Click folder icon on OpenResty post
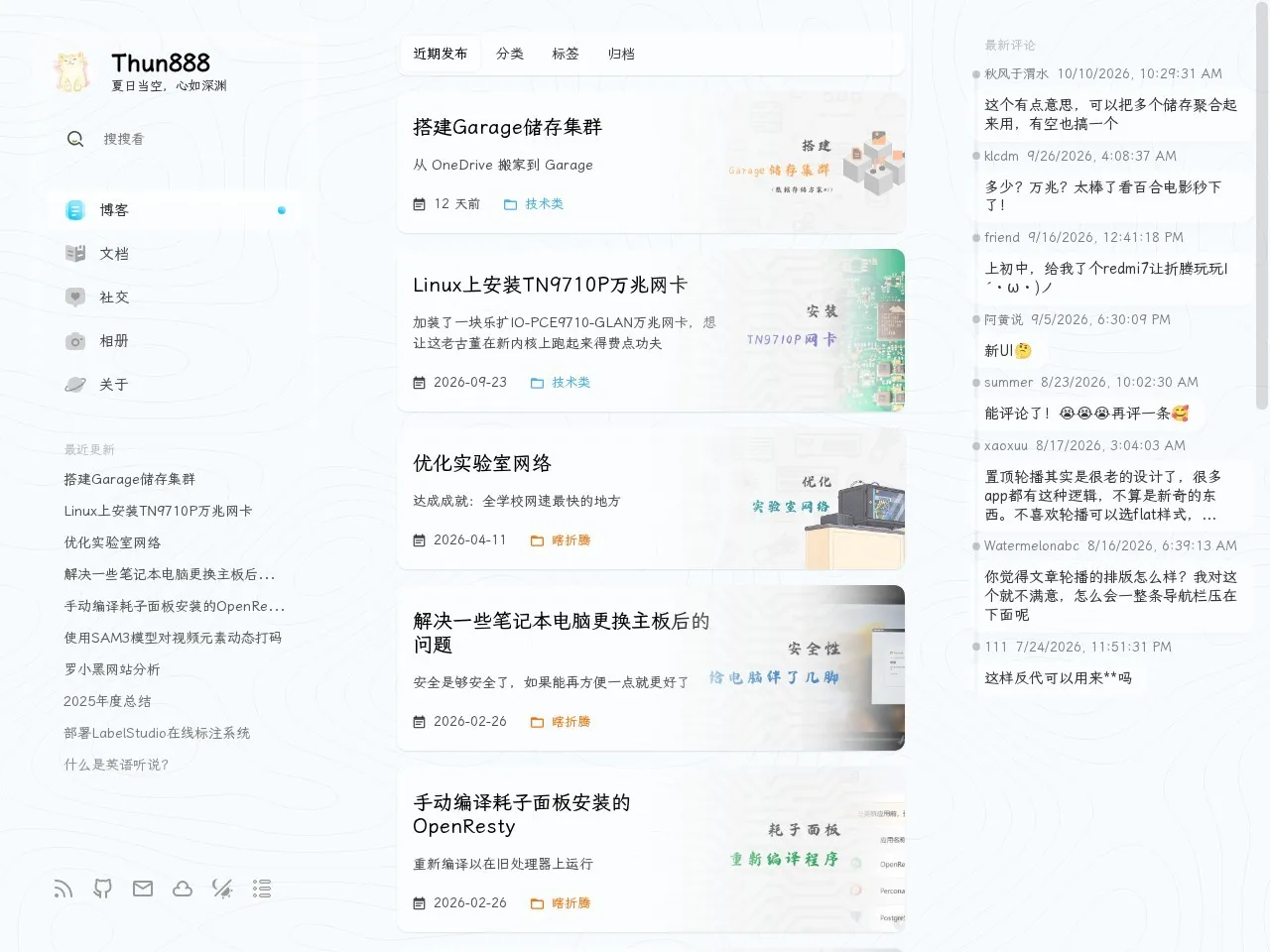This screenshot has width=1270, height=952. [537, 903]
